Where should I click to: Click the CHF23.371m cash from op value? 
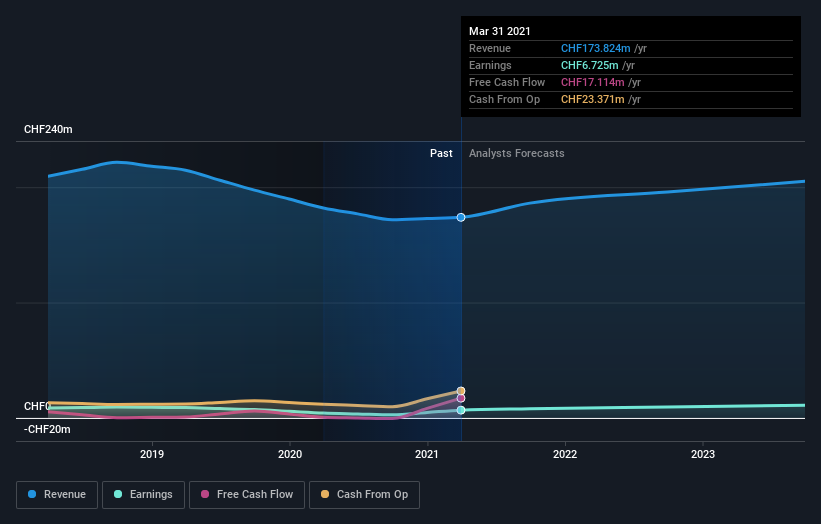coord(592,99)
